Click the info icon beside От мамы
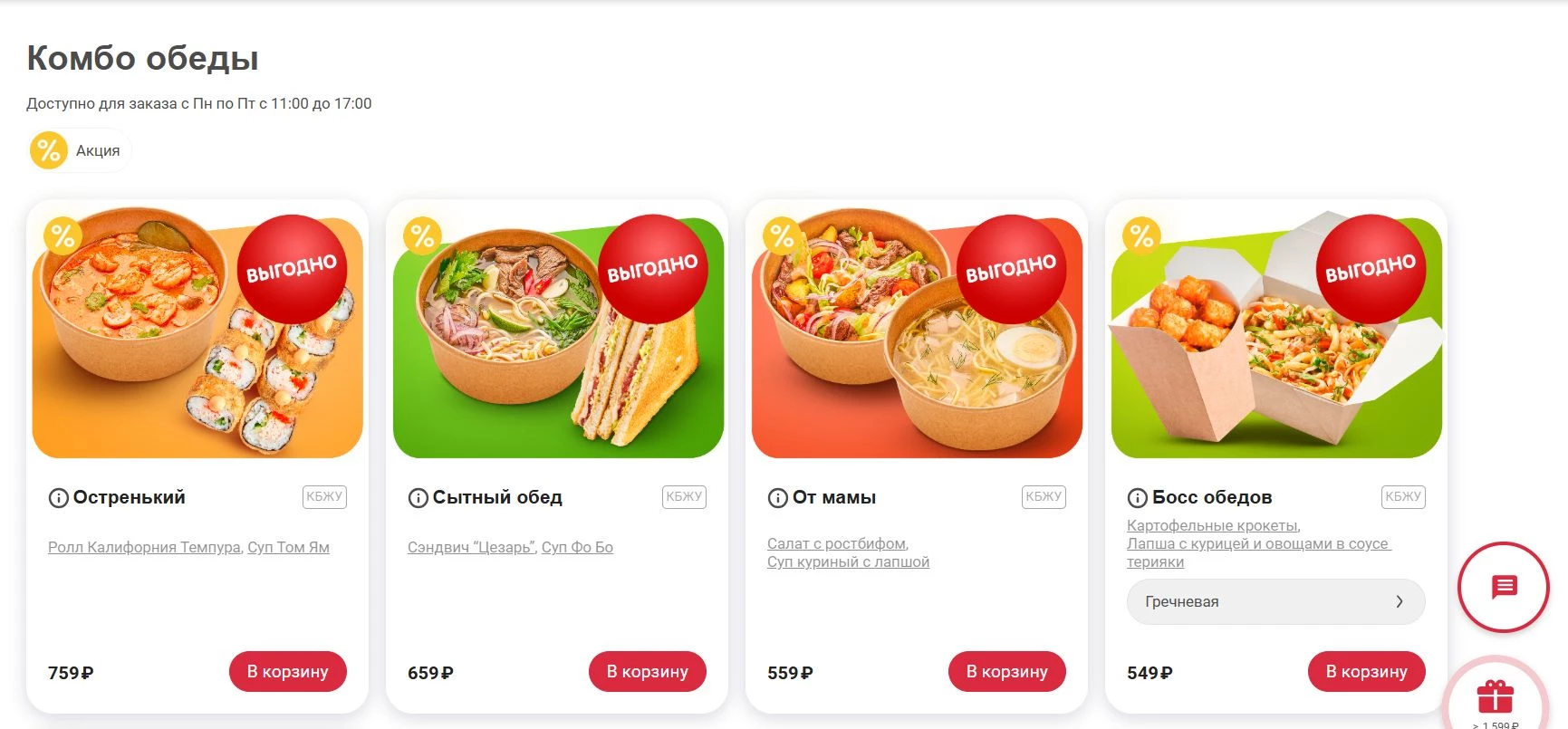Viewport: 1568px width, 729px height. [x=777, y=498]
